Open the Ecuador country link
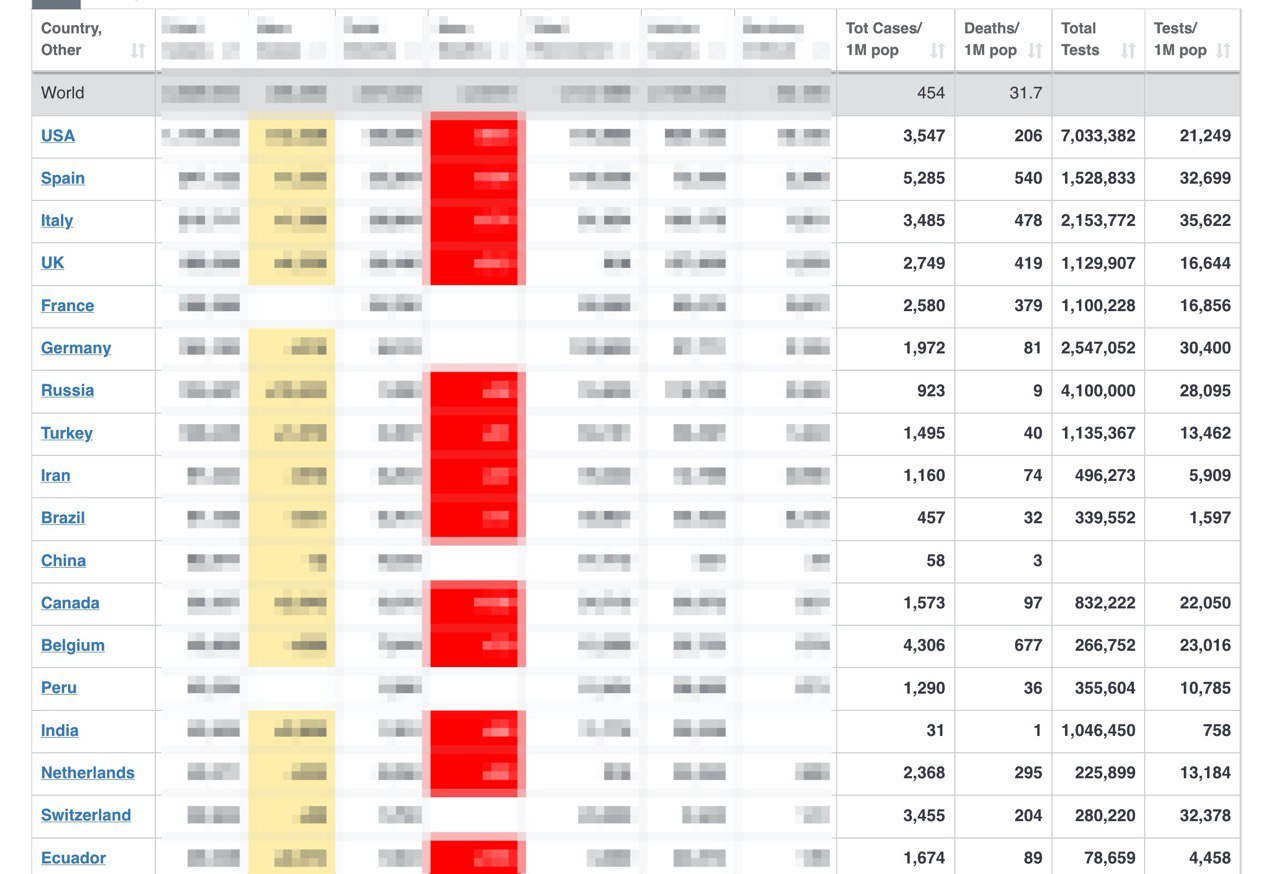Screen dimensions: 1280x874 pos(73,858)
